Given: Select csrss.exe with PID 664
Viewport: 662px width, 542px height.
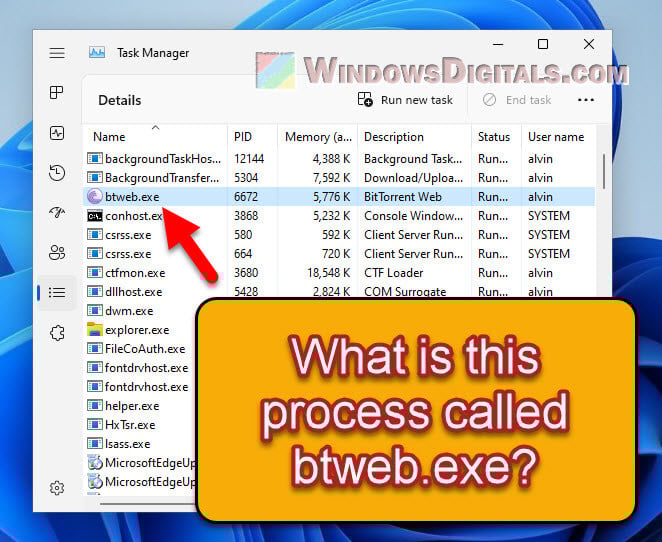Looking at the screenshot, I should [339, 254].
